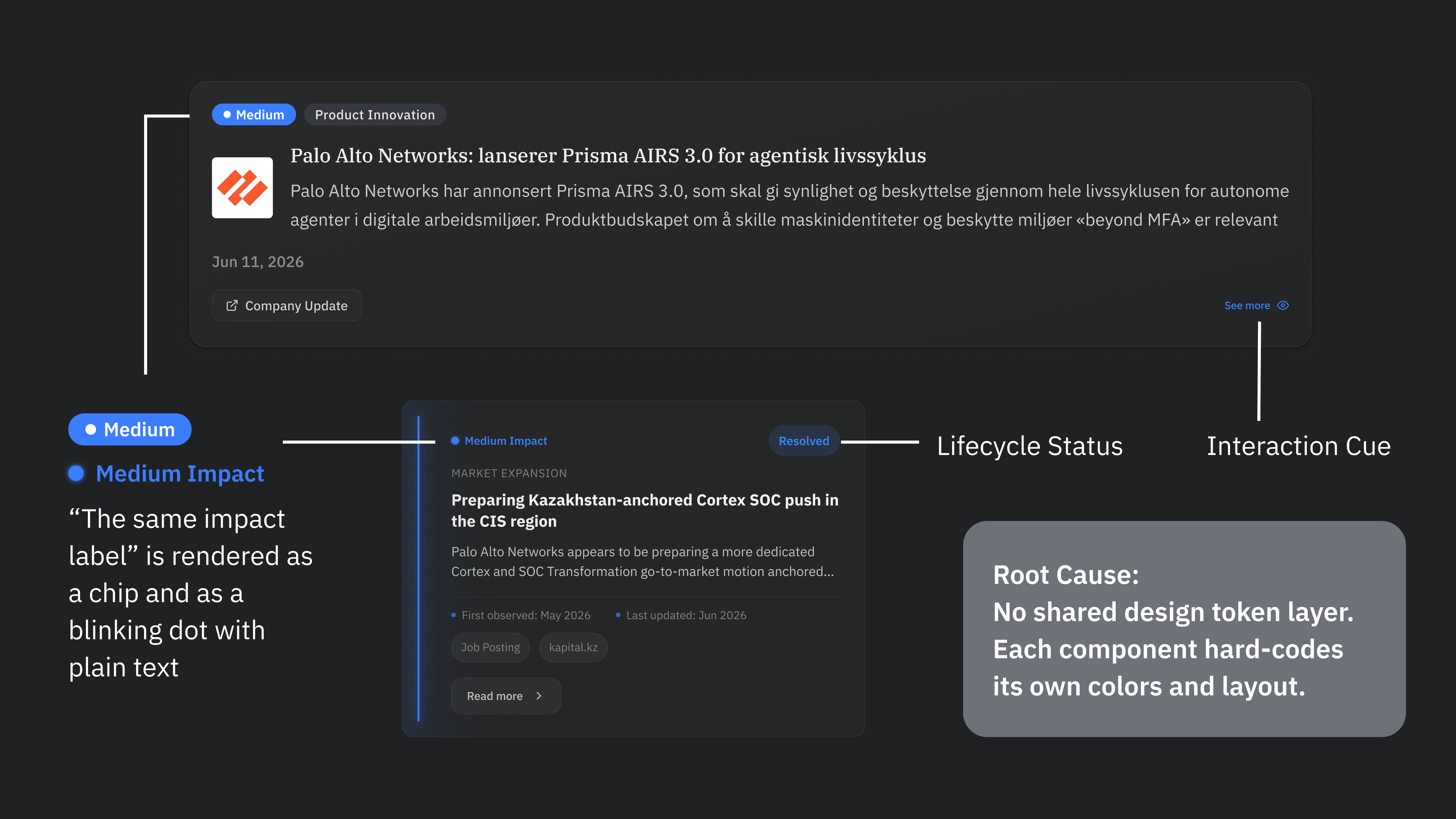Click the Resolved status badge
The width and height of the screenshot is (1456, 819).
804,441
